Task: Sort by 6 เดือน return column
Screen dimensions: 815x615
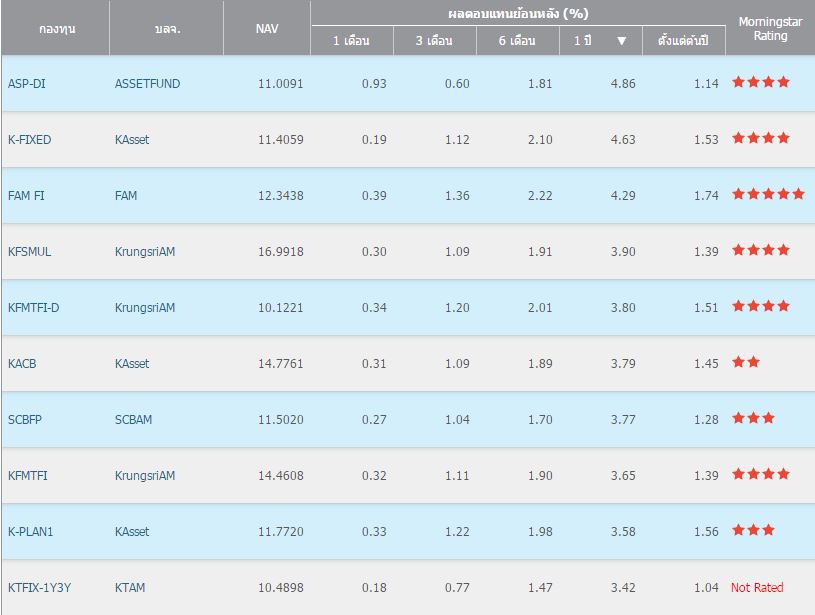Action: coord(517,41)
